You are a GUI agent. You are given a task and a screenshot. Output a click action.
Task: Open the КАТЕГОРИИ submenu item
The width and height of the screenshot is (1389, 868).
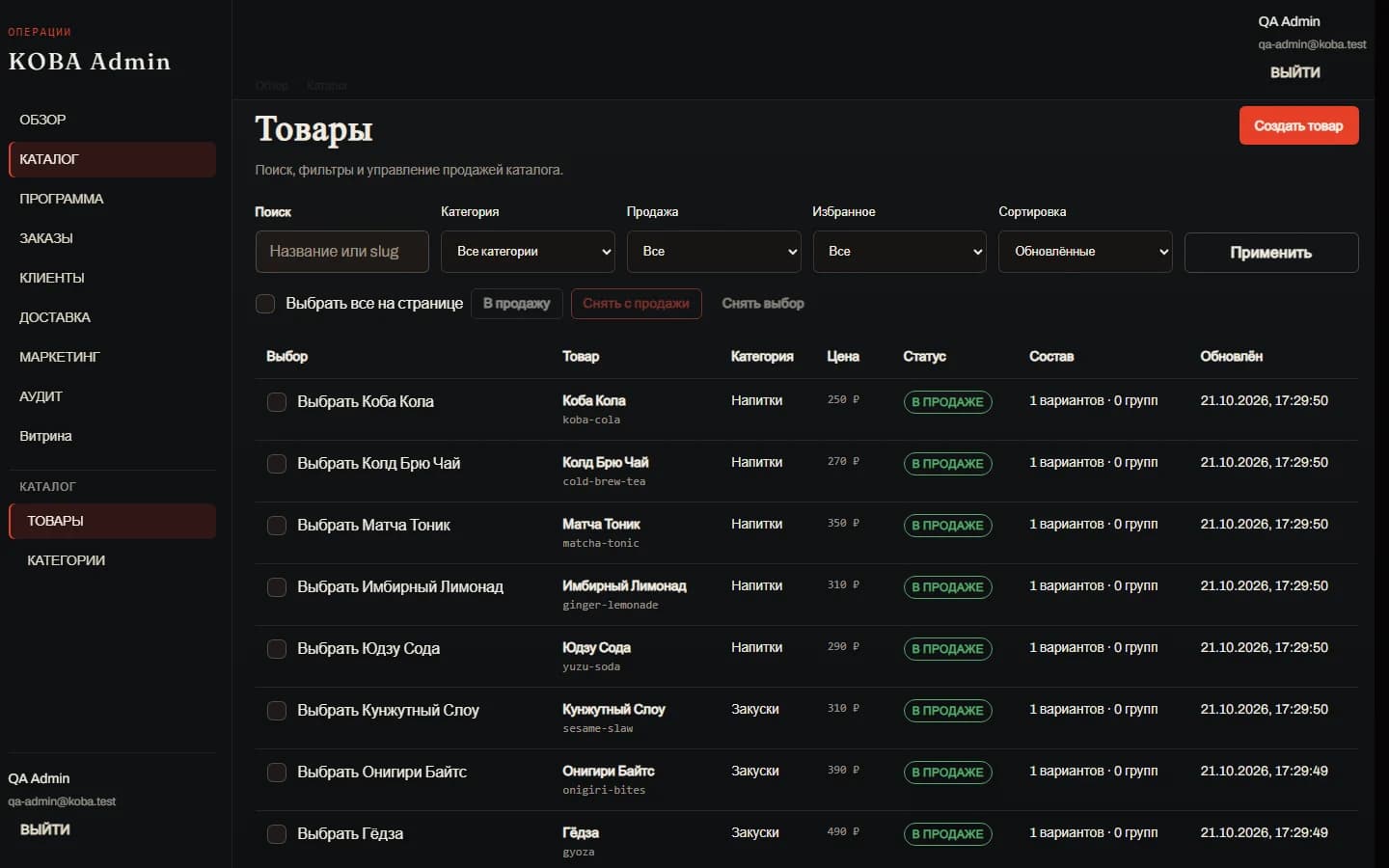tap(111, 560)
